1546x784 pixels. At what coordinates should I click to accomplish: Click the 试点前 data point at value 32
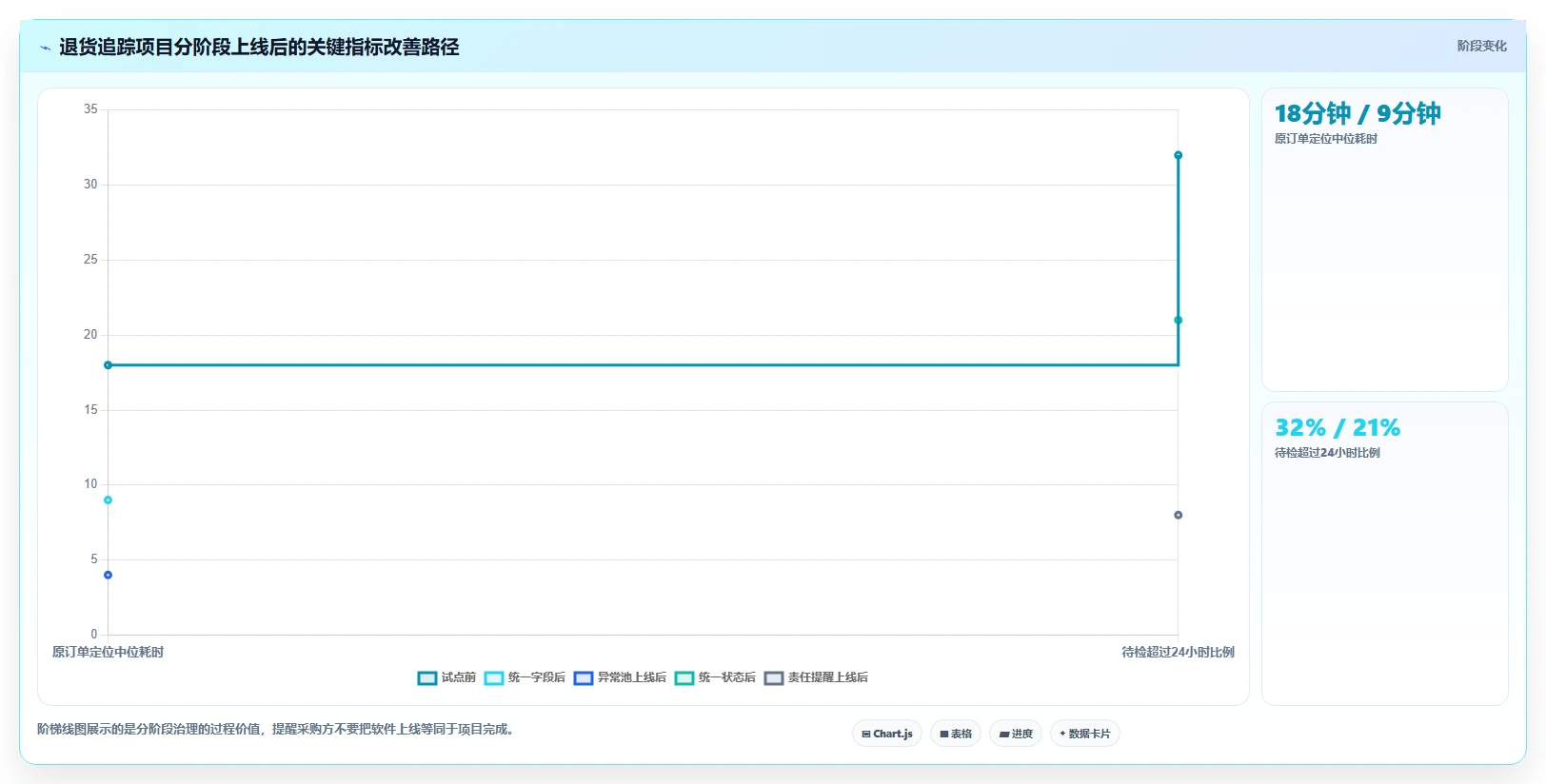(x=1178, y=155)
